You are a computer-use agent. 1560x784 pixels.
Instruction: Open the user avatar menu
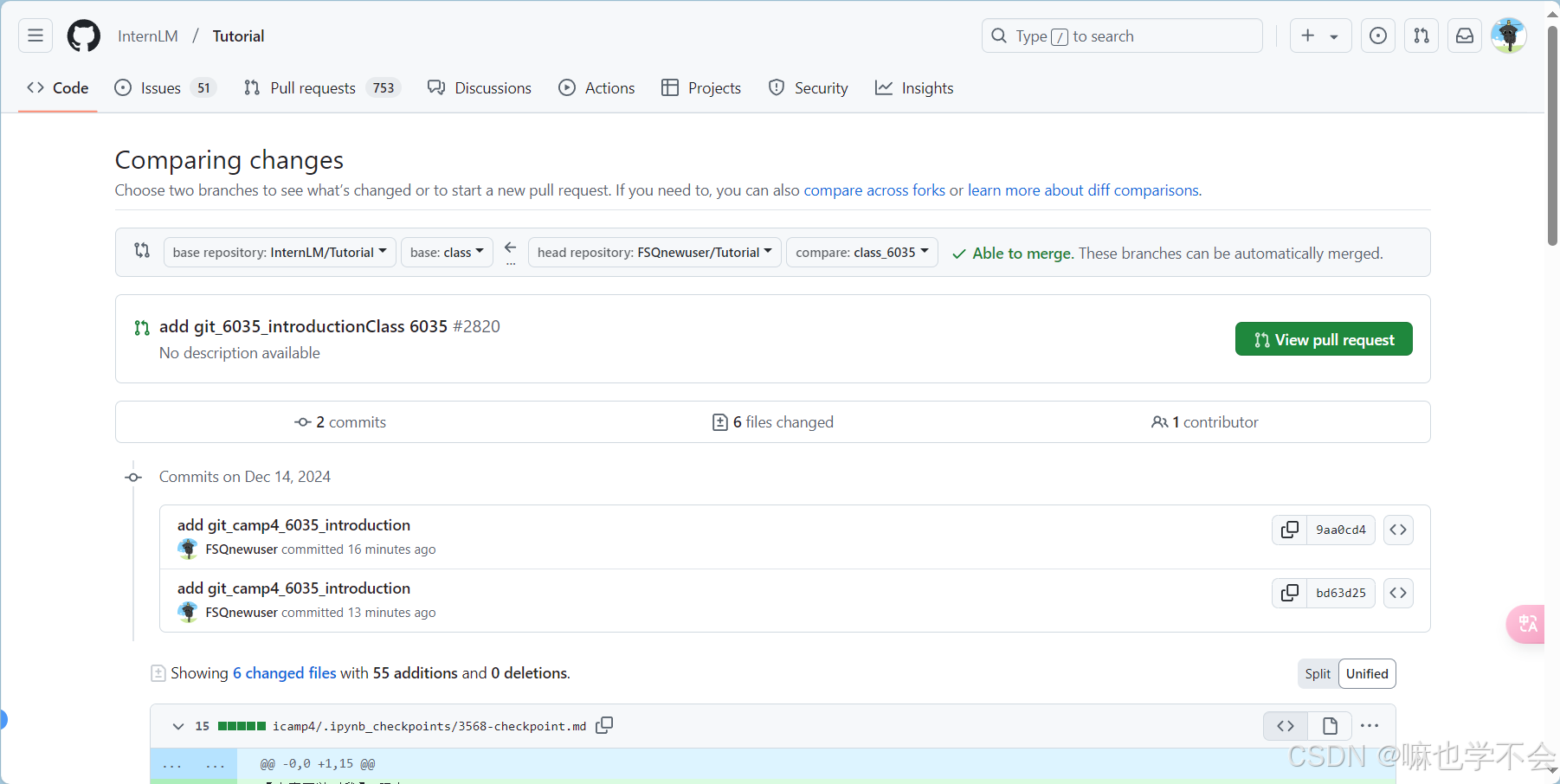[1509, 35]
